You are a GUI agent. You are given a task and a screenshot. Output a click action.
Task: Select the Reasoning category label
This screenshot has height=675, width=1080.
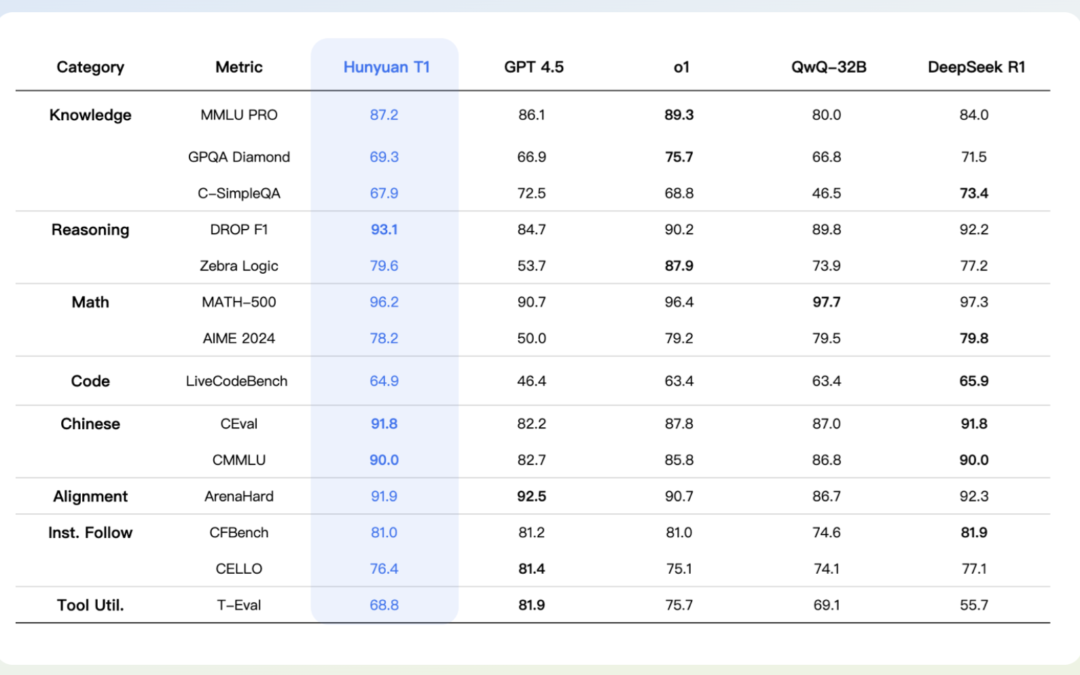click(x=90, y=230)
